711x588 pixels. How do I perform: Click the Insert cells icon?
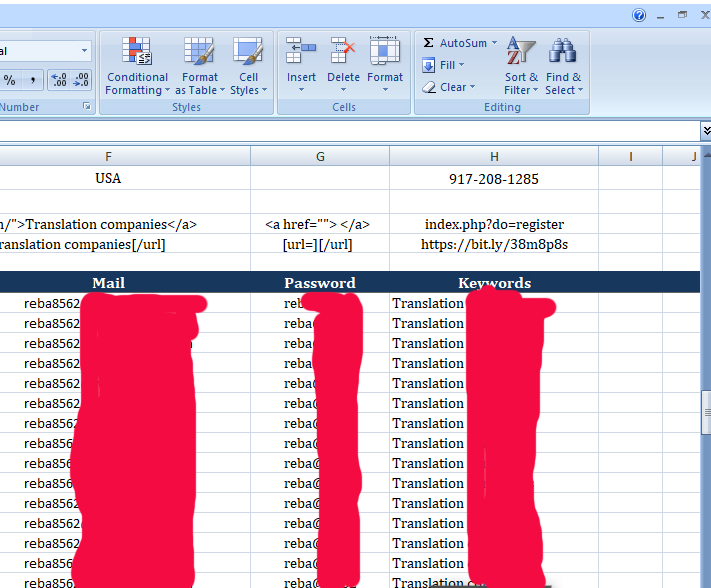point(301,50)
